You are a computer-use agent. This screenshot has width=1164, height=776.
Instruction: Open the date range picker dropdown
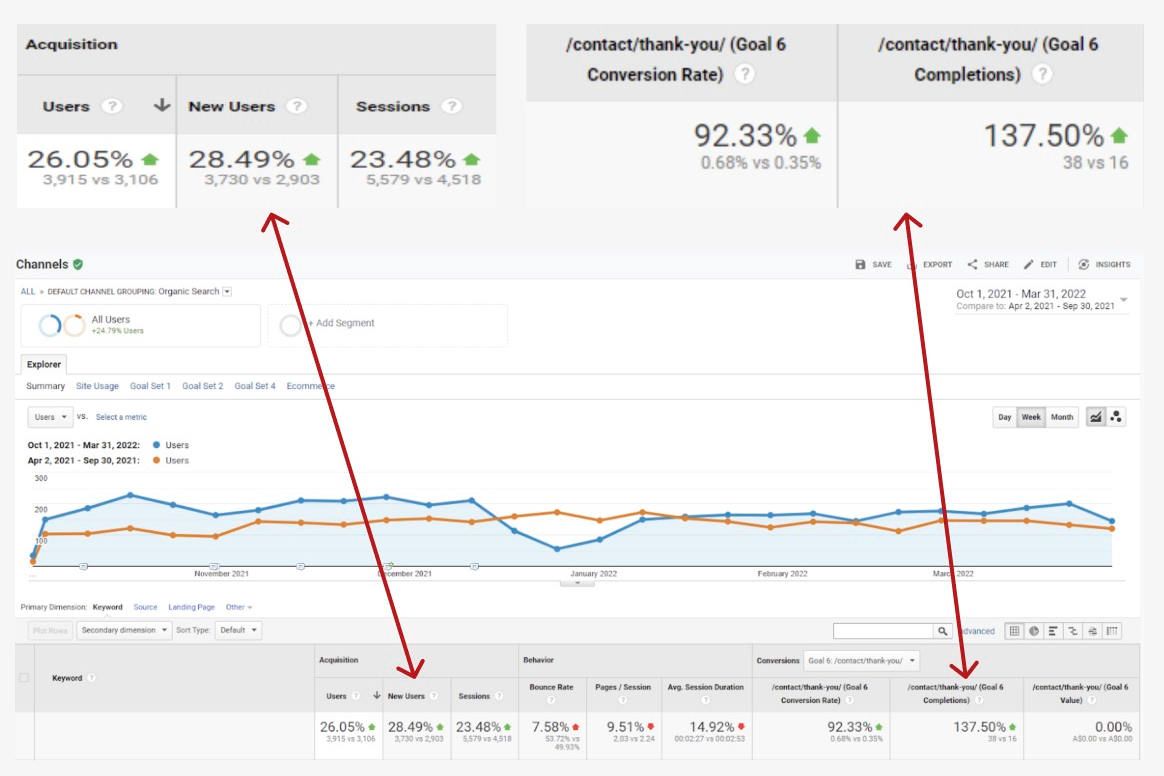[x=1124, y=299]
